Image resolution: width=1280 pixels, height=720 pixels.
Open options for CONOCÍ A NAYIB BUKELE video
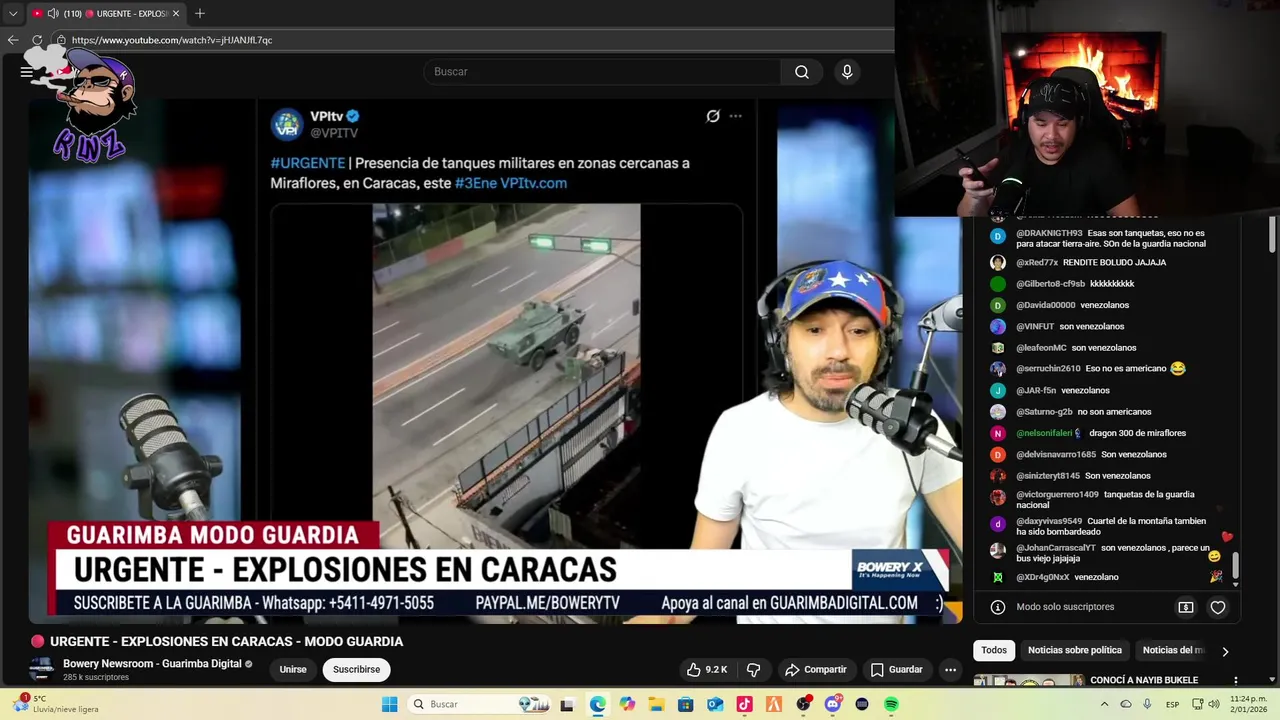(1235, 681)
